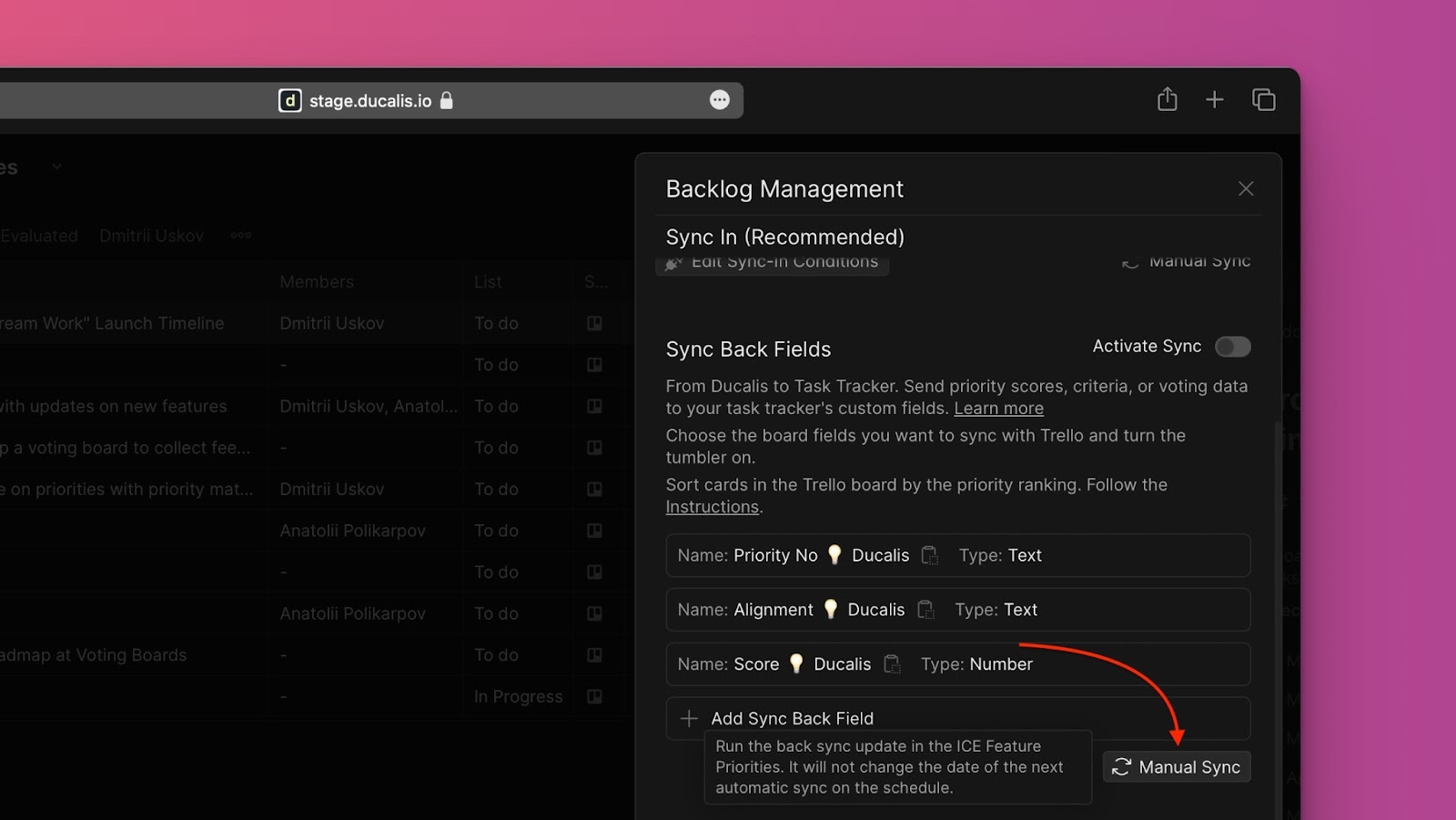The image size is (1456, 820).
Task: Click the copy icon in Priority No row
Action: 929,555
